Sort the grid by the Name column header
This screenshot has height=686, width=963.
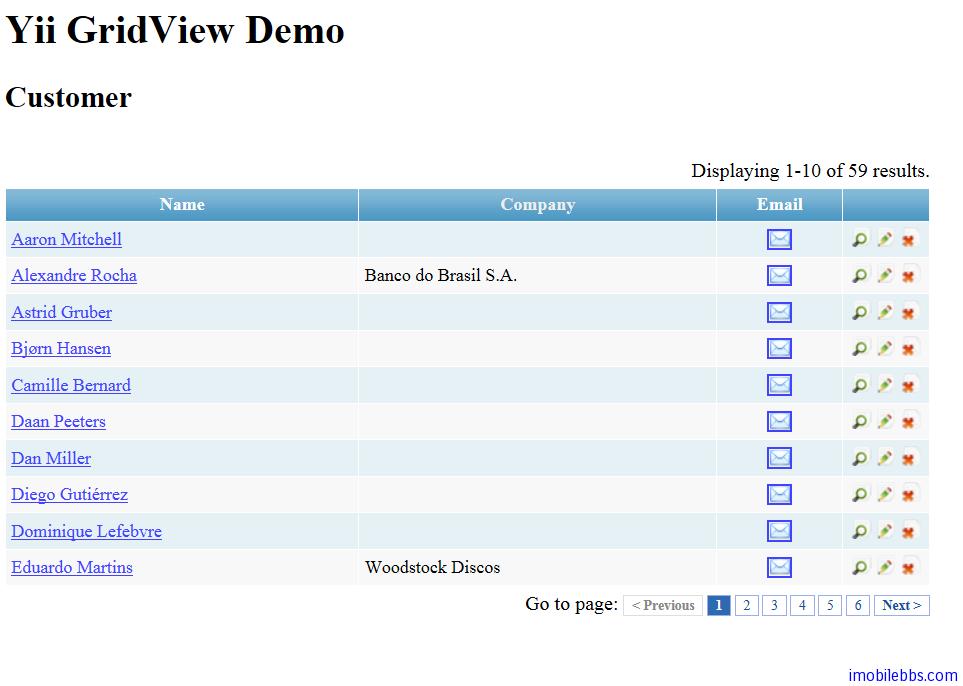182,204
